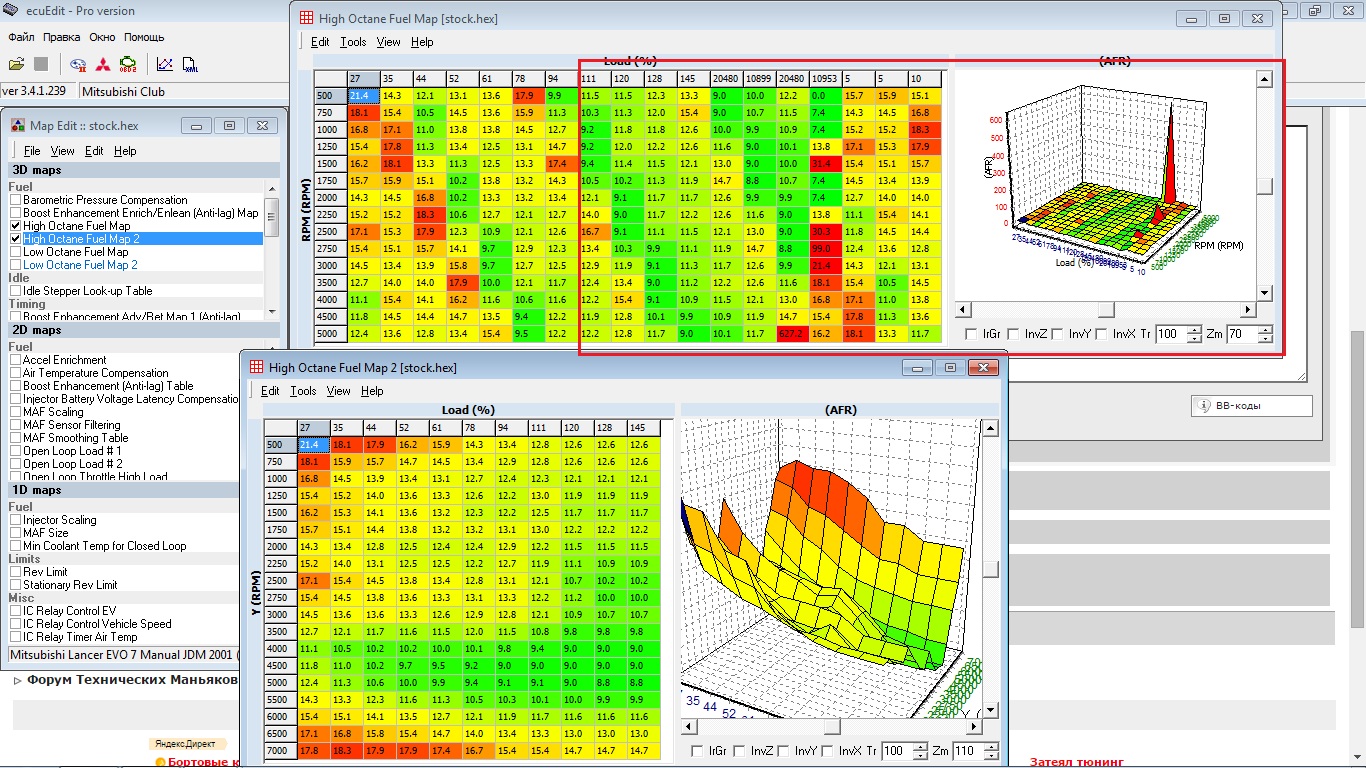The width and height of the screenshot is (1366, 768).
Task: Open File menu in Map Edit window
Action: [x=32, y=151]
